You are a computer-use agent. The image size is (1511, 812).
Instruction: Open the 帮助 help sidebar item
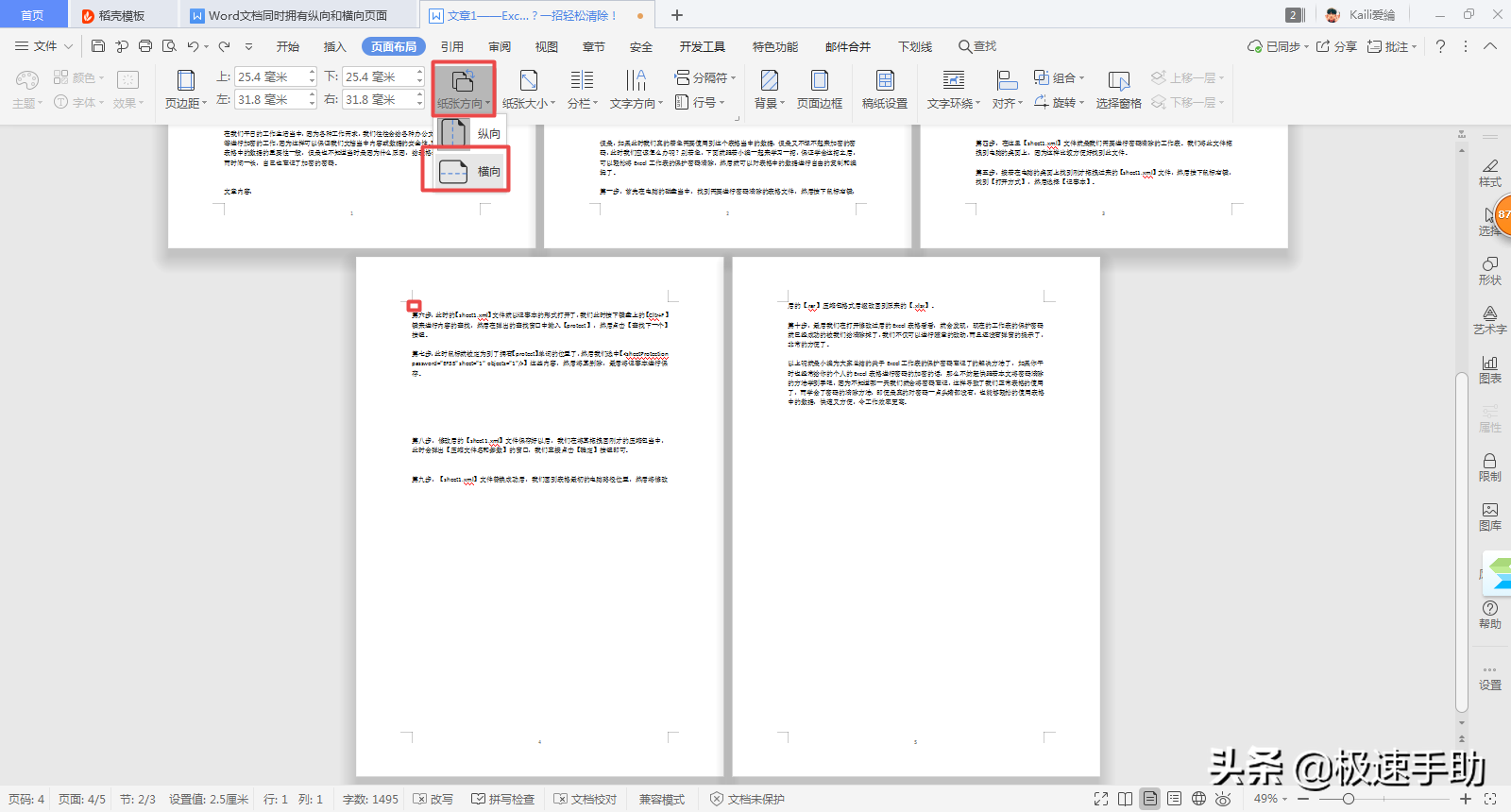pos(1490,615)
